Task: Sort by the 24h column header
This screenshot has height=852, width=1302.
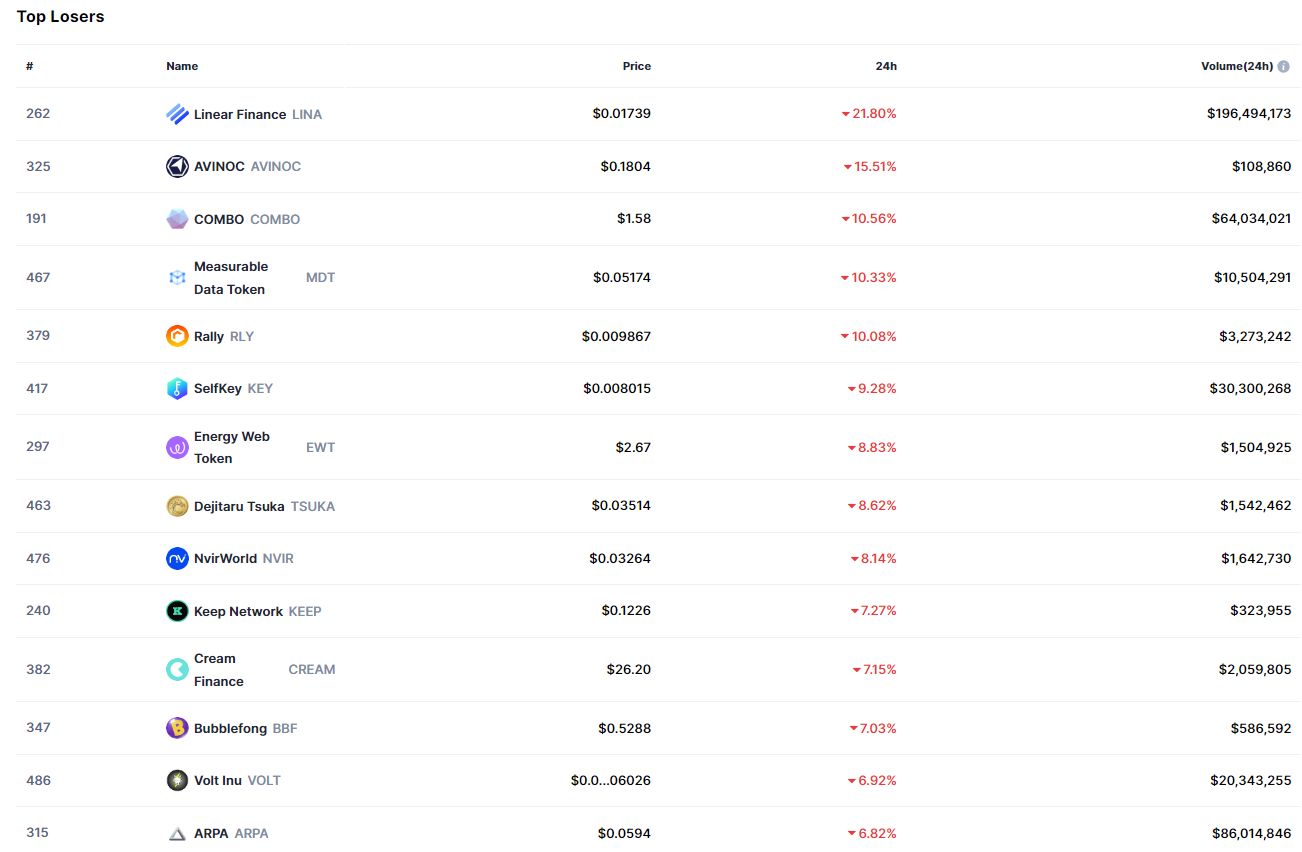Action: tap(886, 66)
